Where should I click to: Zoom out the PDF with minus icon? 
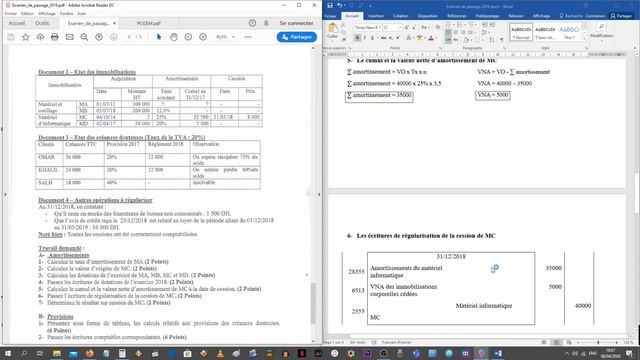(x=188, y=37)
